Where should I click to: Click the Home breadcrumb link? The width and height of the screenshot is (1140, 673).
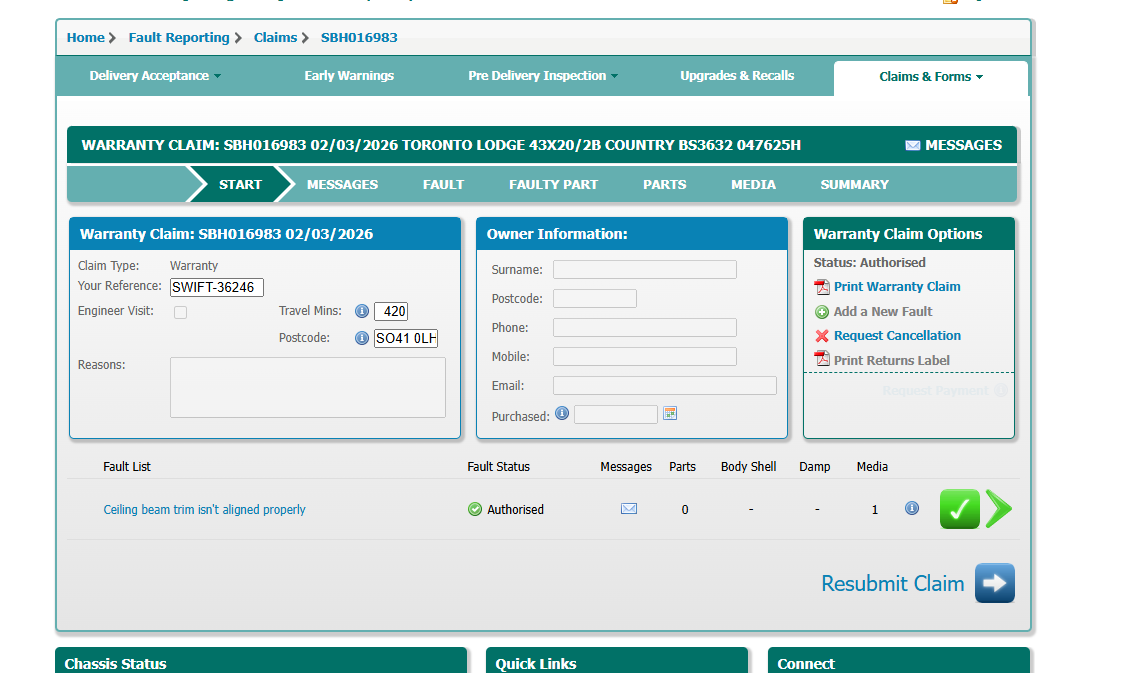[x=86, y=37]
